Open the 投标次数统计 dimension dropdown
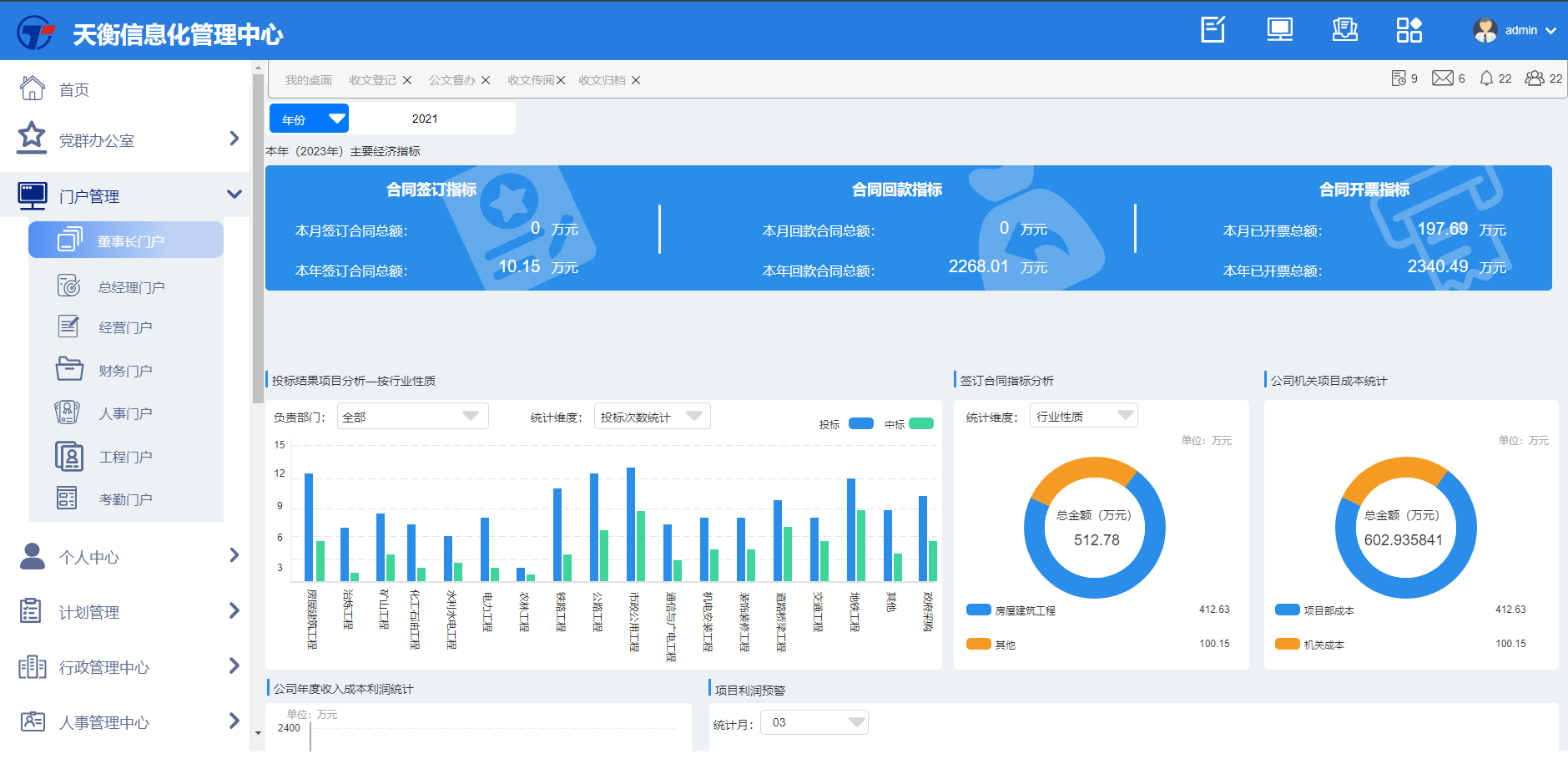1568x759 pixels. (x=652, y=417)
